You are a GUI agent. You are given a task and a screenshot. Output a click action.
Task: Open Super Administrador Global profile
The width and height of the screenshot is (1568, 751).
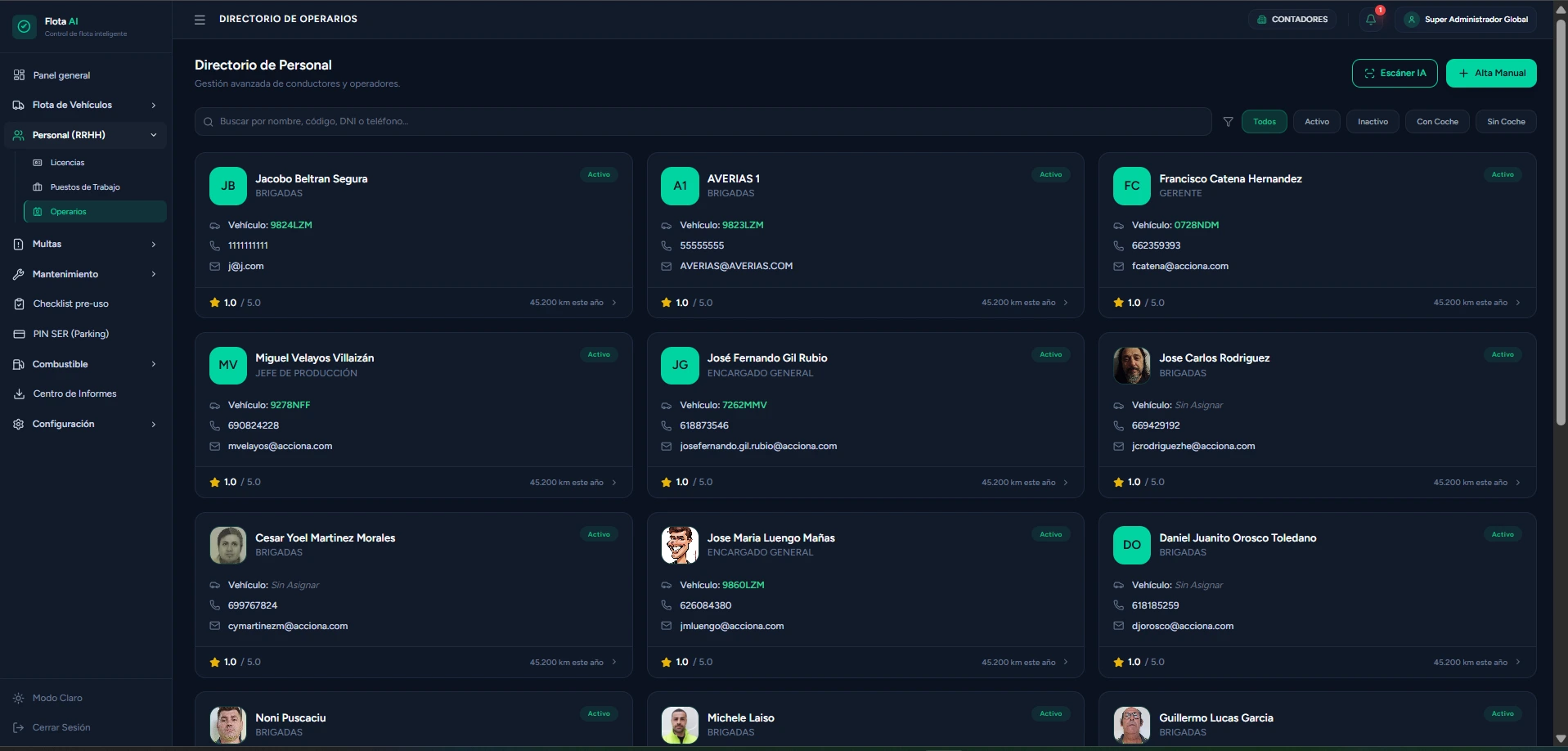(1466, 20)
